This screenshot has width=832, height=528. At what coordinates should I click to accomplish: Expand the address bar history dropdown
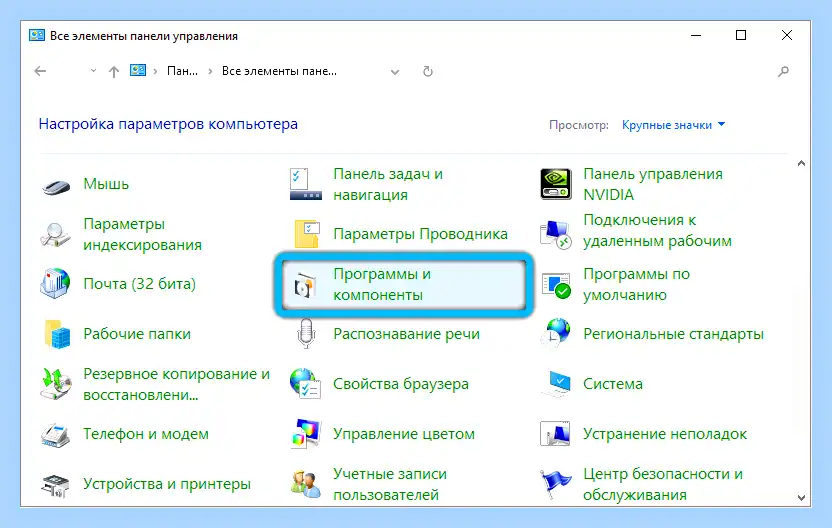[395, 72]
